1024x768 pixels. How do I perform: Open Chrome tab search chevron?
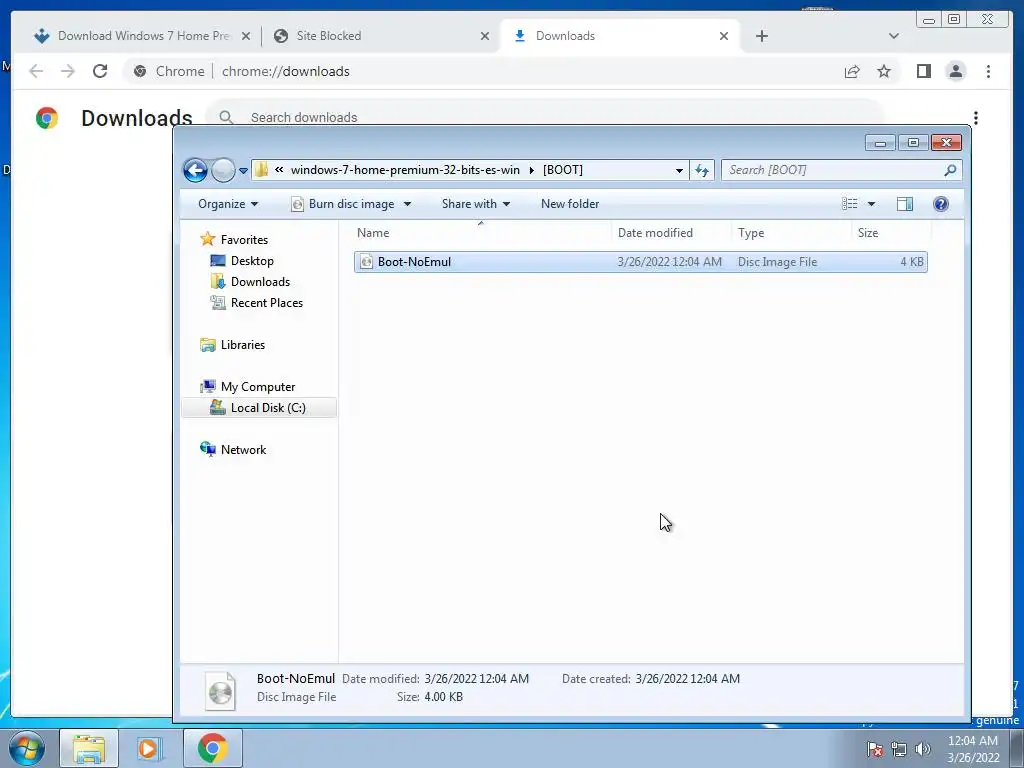pyautogui.click(x=893, y=36)
